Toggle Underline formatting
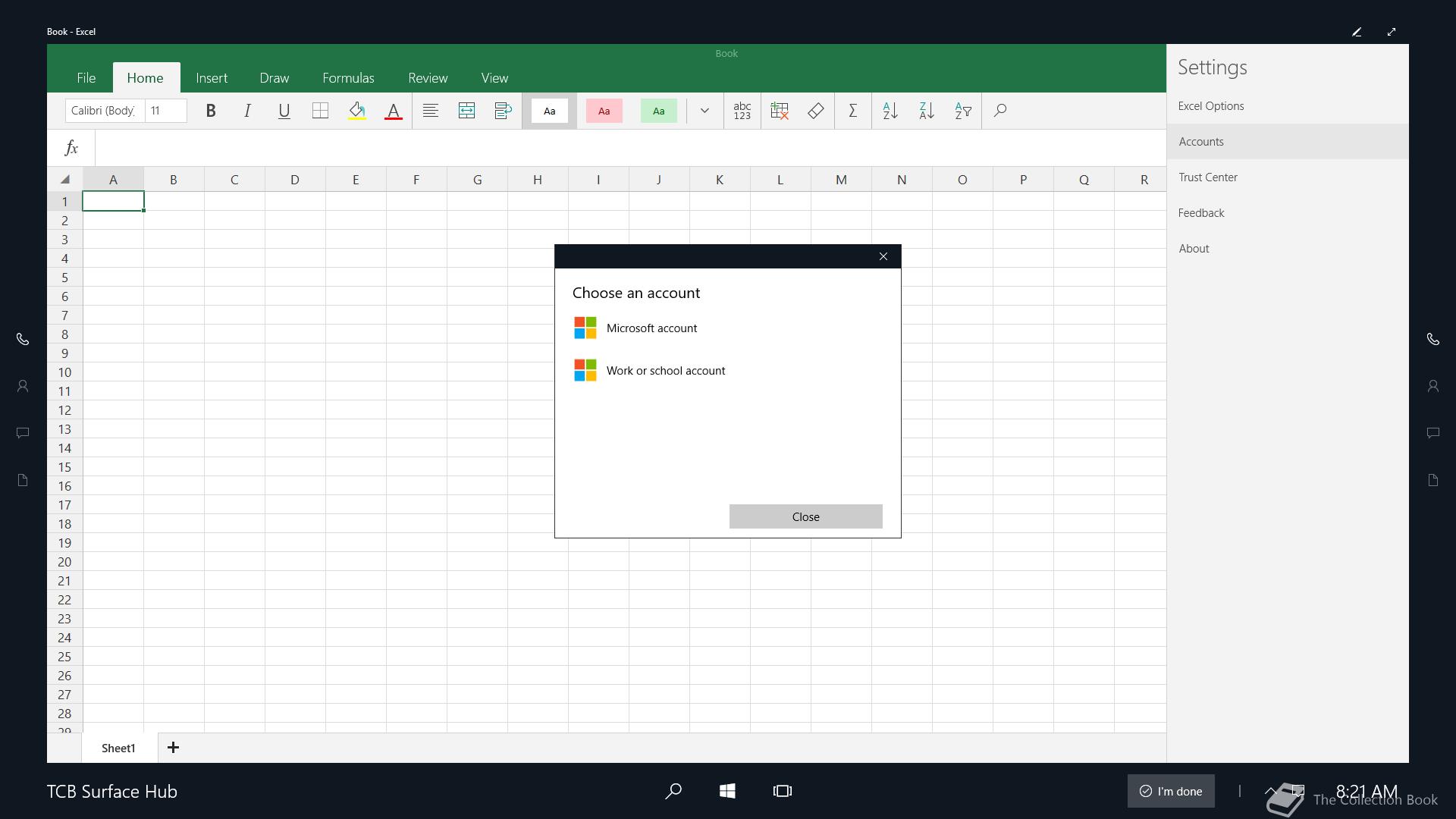 [284, 111]
